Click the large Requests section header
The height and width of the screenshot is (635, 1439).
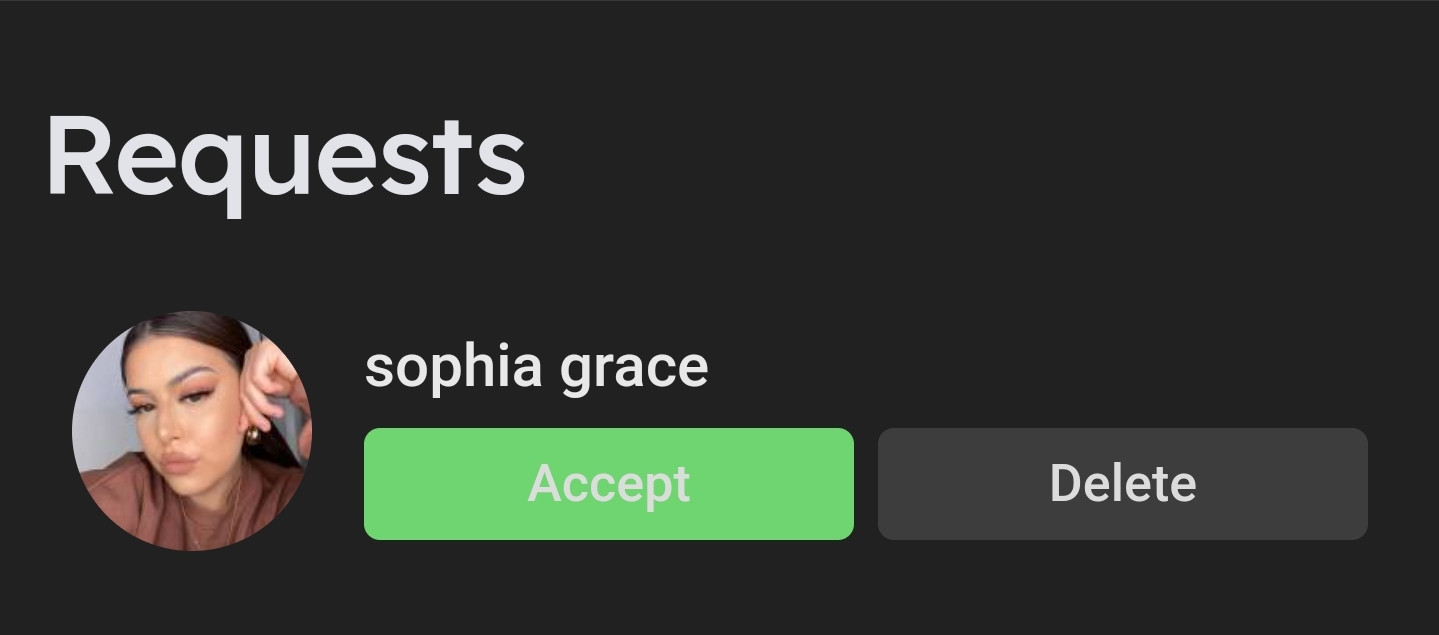coord(285,158)
